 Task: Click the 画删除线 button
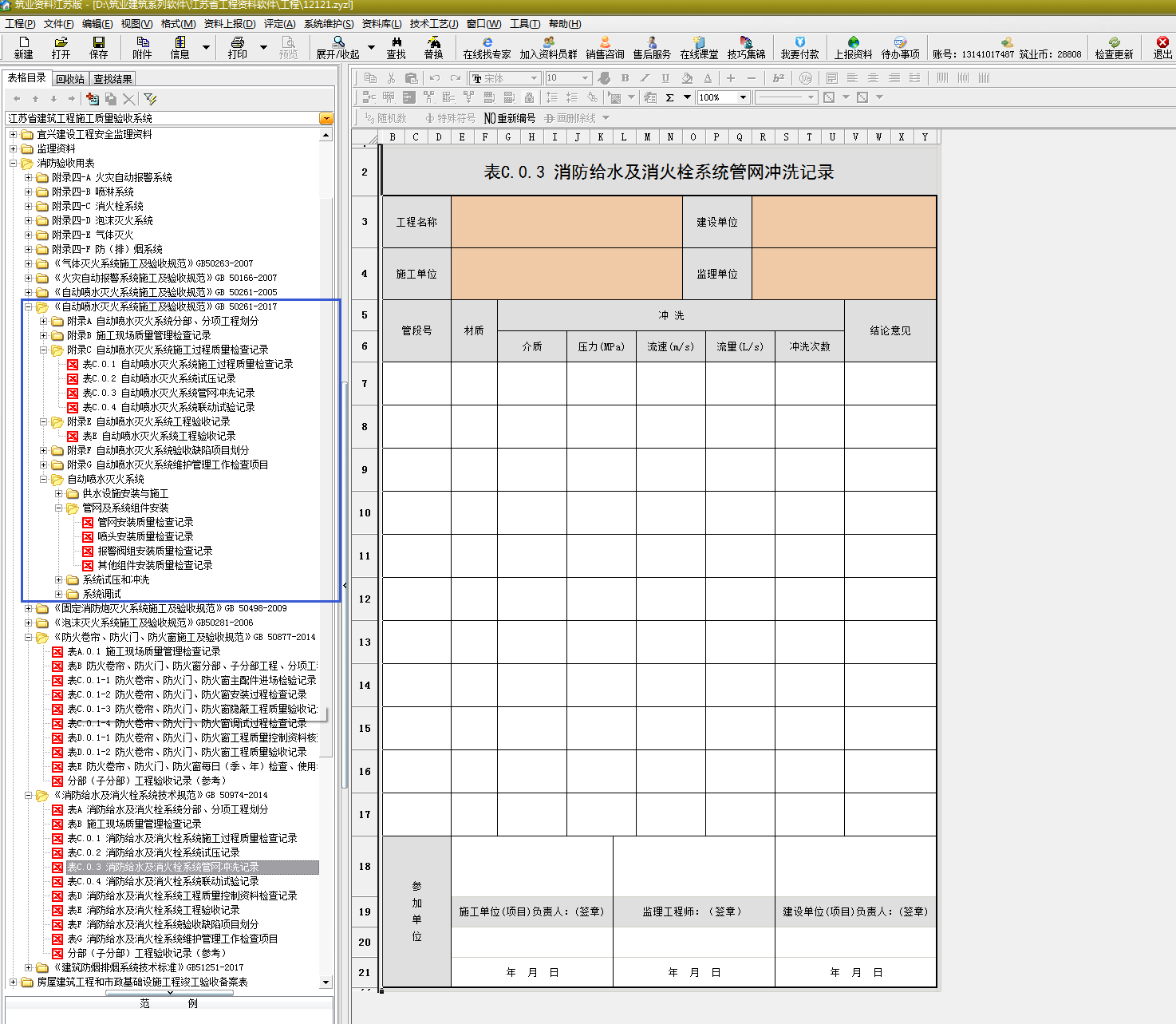pyautogui.click(x=570, y=118)
